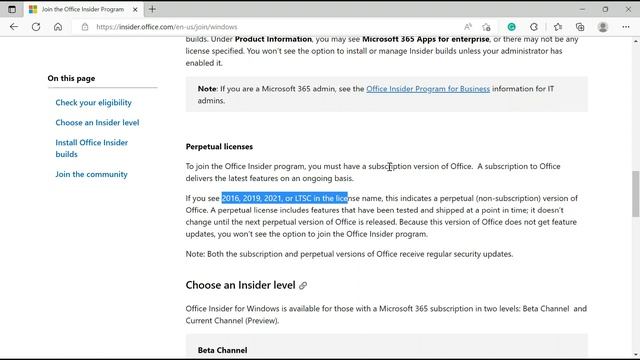
Task: Select the Join the Office Insider Program tab
Action: [x=83, y=9]
